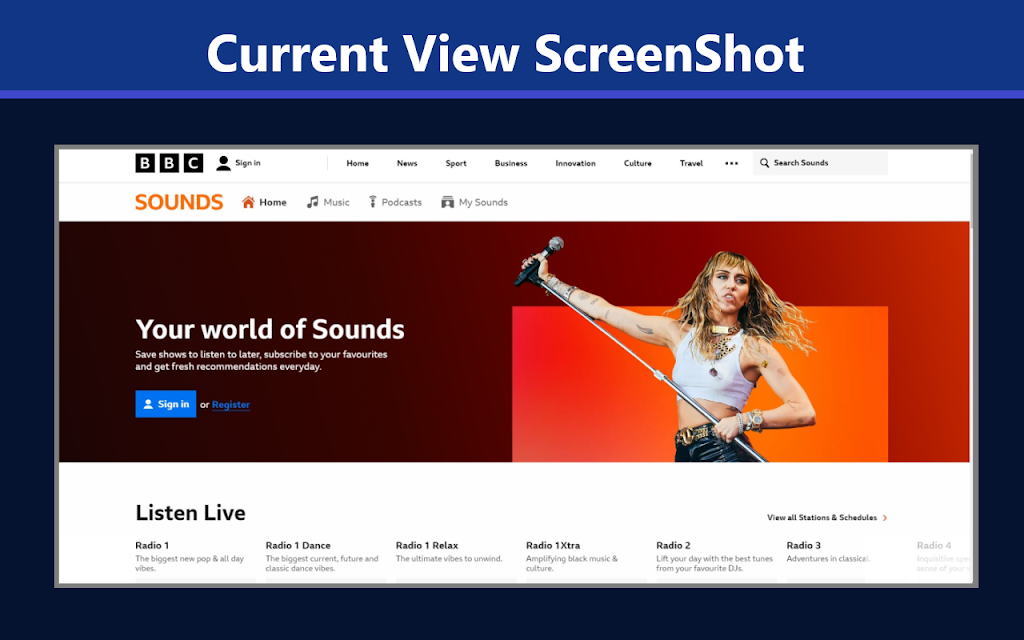Select the Radio 1Xtra station
This screenshot has height=640, width=1024.
553,545
